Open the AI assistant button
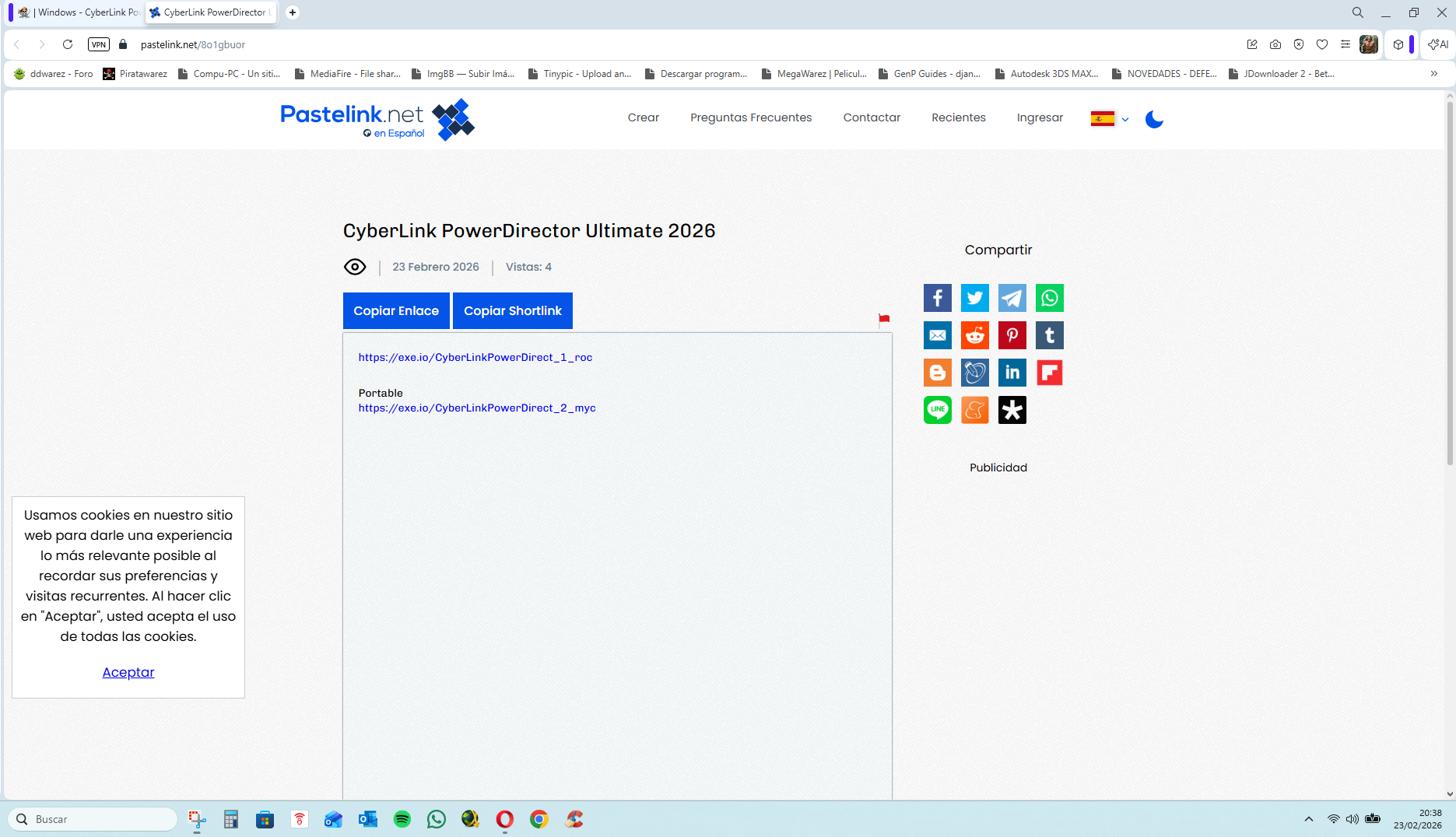 (x=1438, y=44)
